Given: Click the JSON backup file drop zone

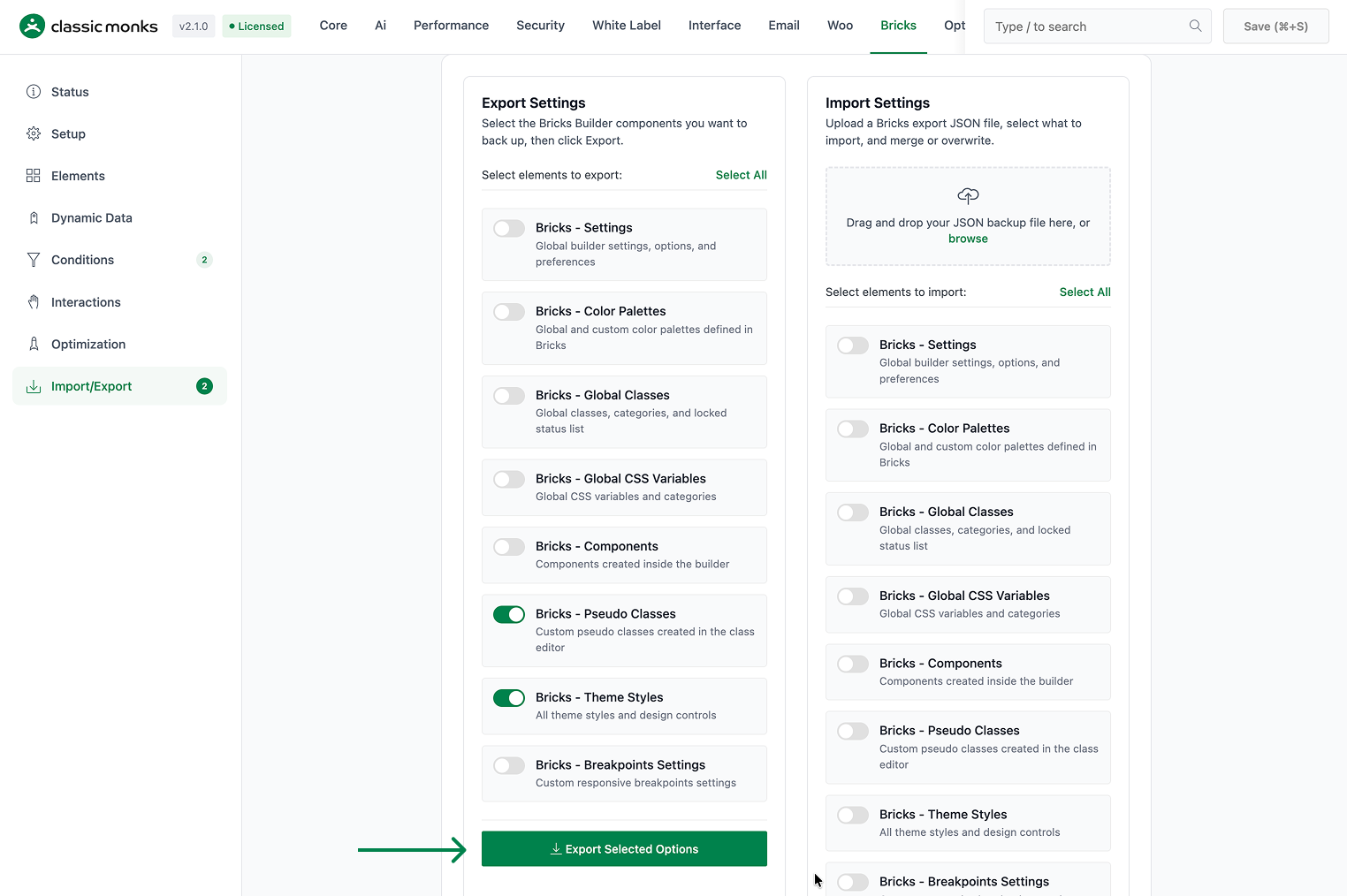Looking at the screenshot, I should 968,216.
